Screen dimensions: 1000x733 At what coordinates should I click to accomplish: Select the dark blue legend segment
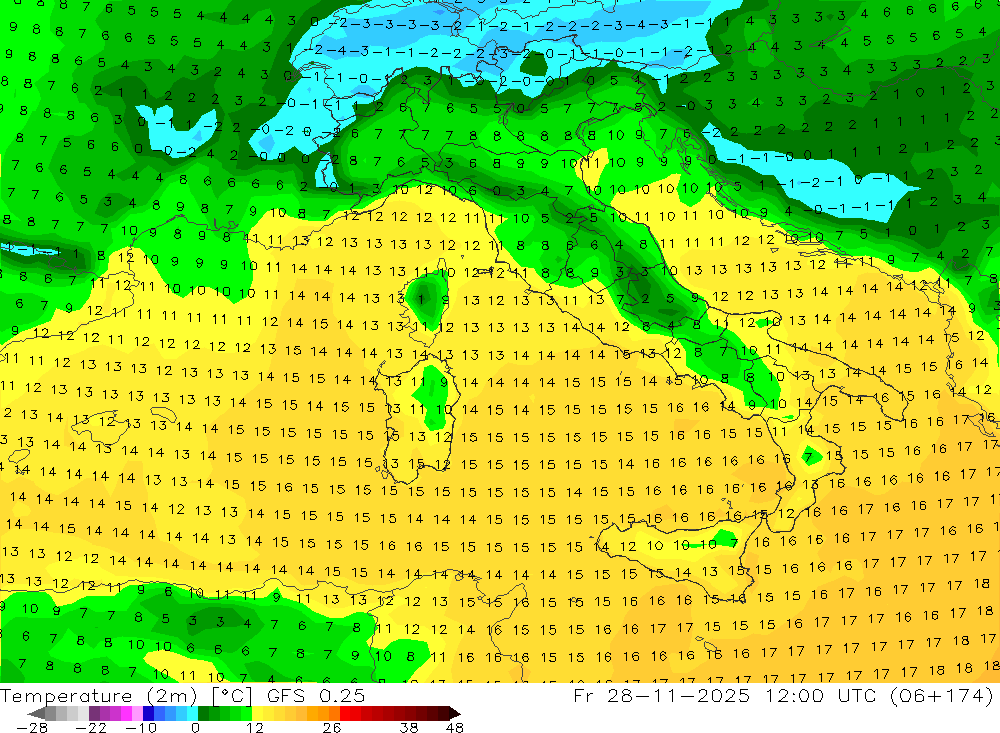[148, 714]
